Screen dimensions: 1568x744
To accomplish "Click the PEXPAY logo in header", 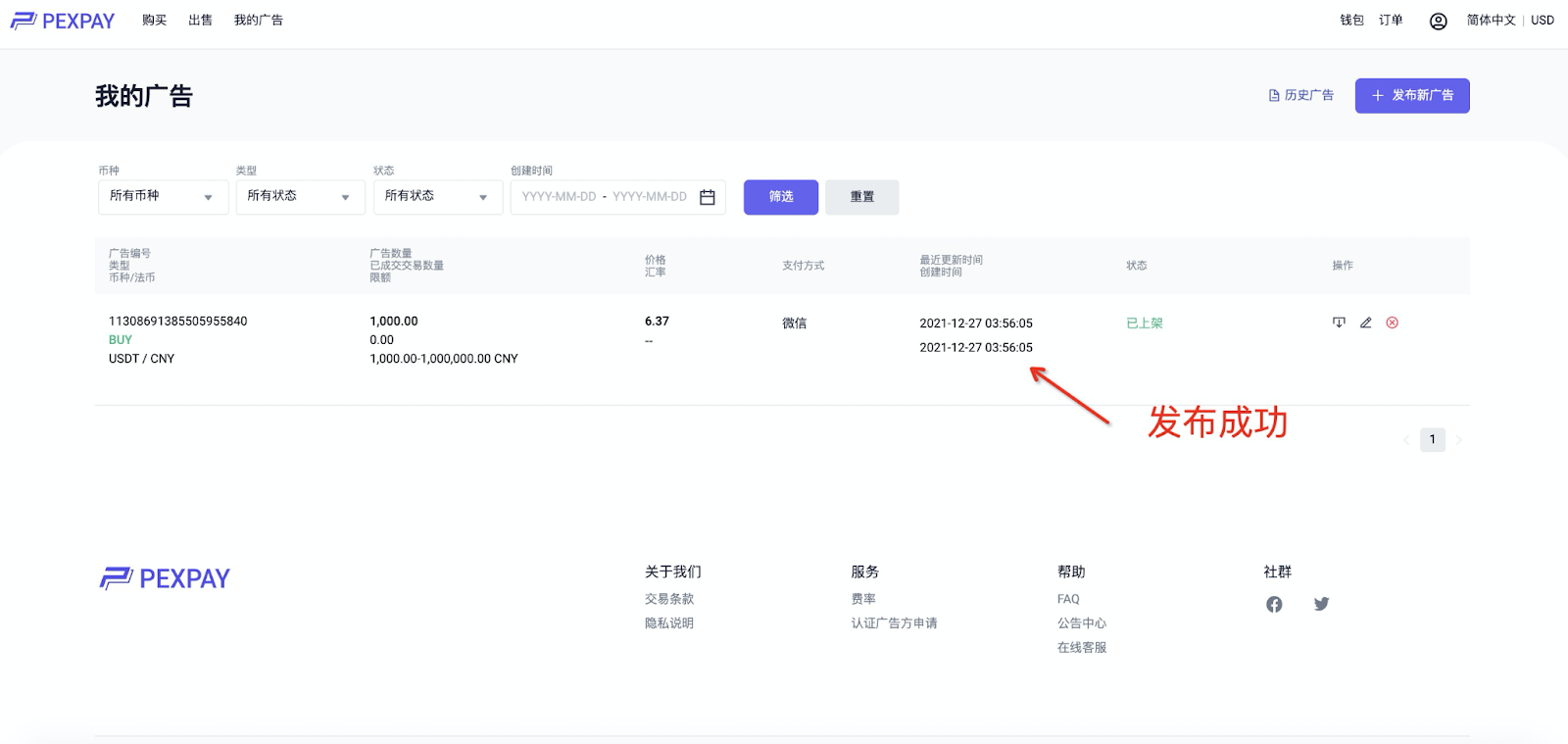I will pos(63,21).
